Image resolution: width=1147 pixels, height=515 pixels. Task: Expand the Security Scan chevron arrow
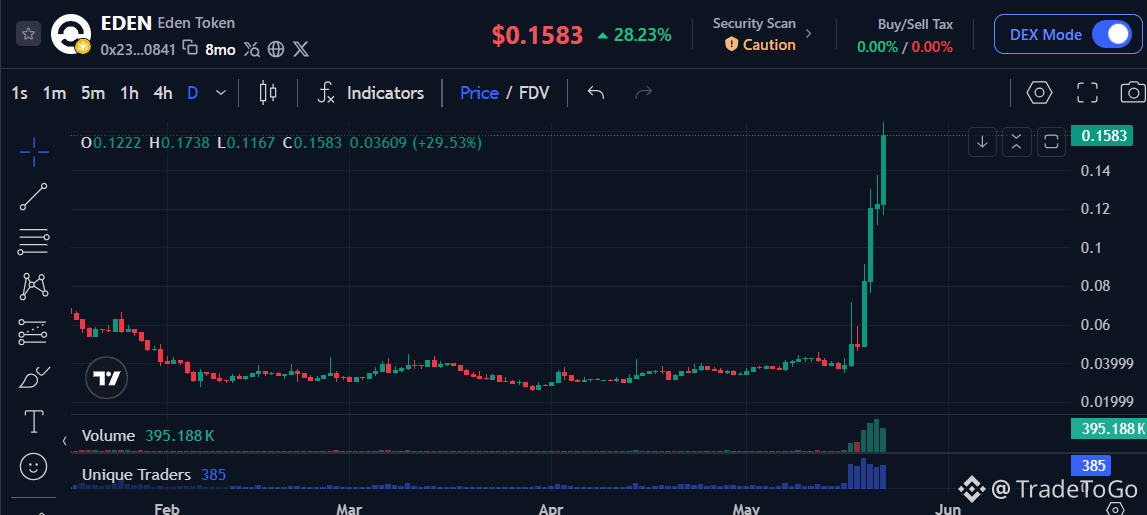tap(808, 34)
